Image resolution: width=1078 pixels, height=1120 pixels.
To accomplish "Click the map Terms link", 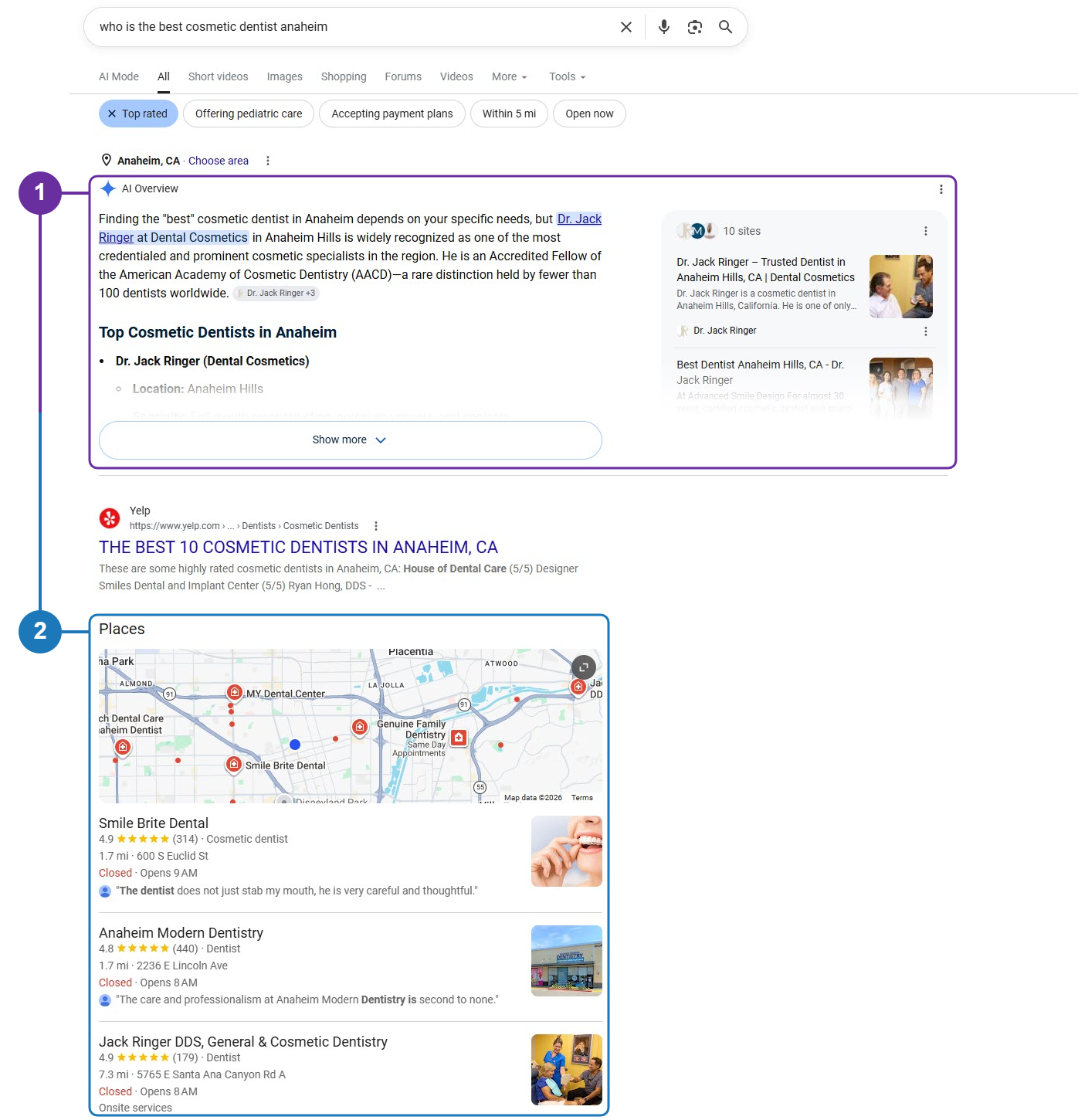I will (x=582, y=798).
